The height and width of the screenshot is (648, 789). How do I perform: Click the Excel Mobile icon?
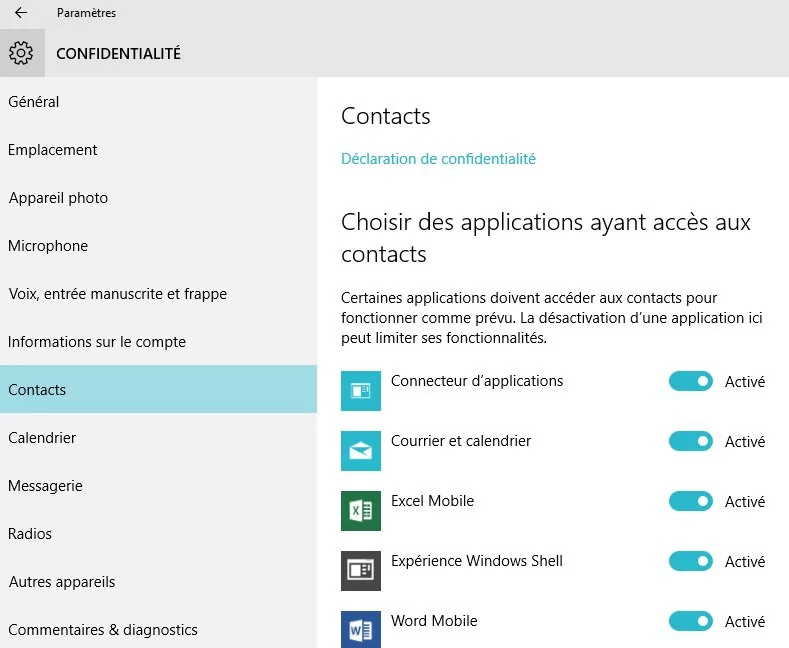pyautogui.click(x=361, y=511)
